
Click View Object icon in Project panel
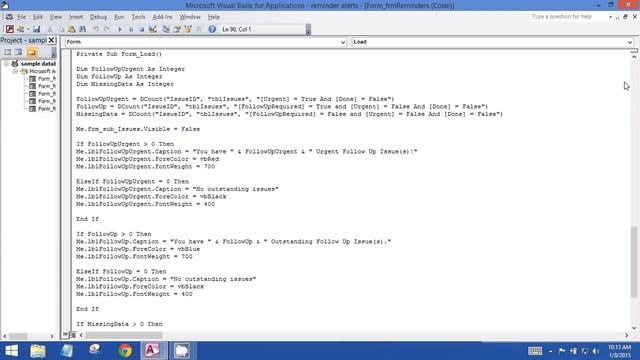[18, 52]
